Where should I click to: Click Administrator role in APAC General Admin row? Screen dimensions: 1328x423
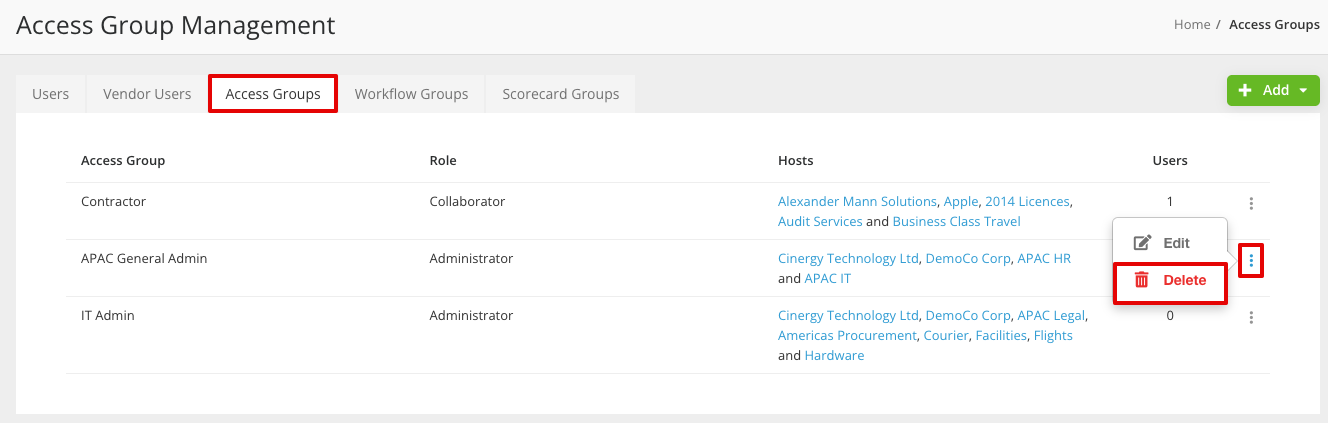pos(471,258)
